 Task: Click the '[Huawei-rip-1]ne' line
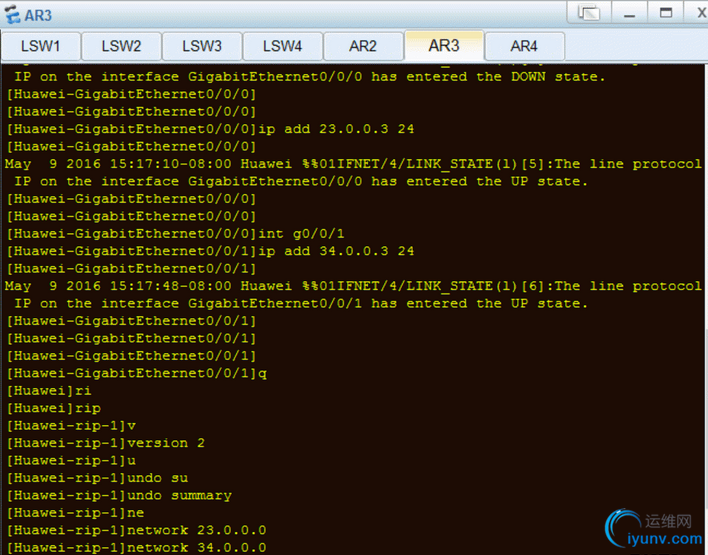pyautogui.click(x=75, y=513)
